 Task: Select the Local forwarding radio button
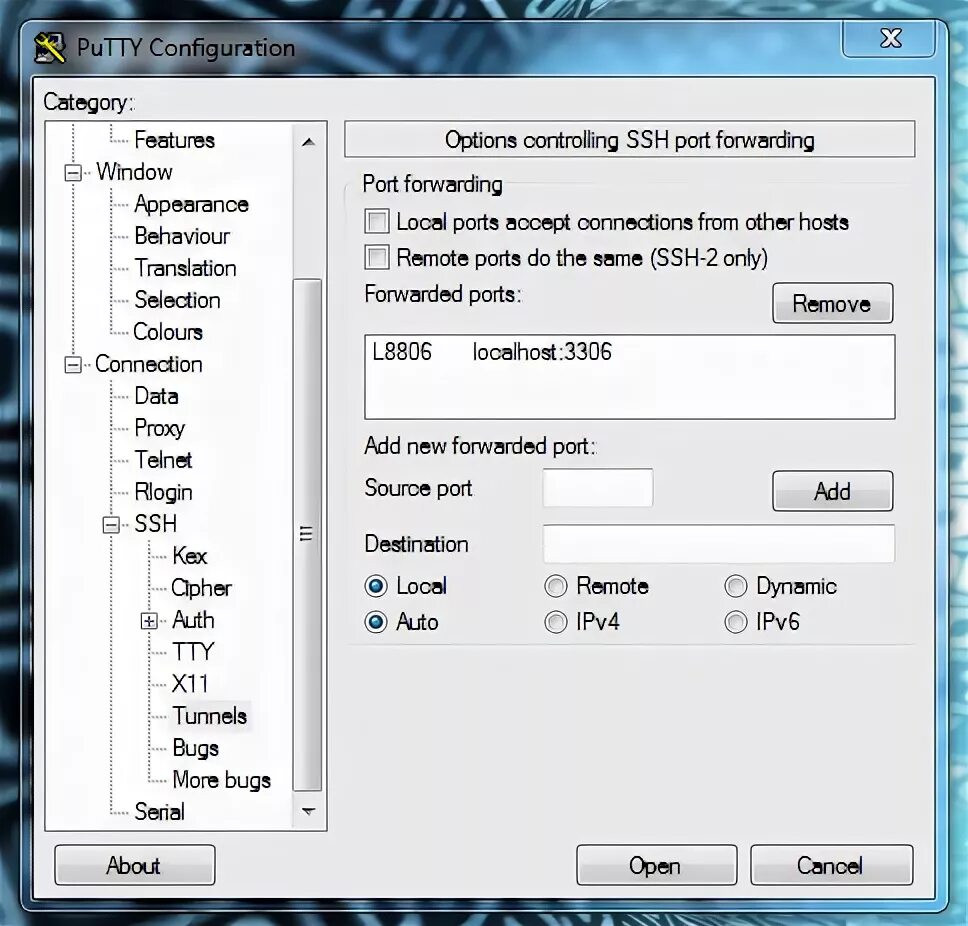(376, 586)
